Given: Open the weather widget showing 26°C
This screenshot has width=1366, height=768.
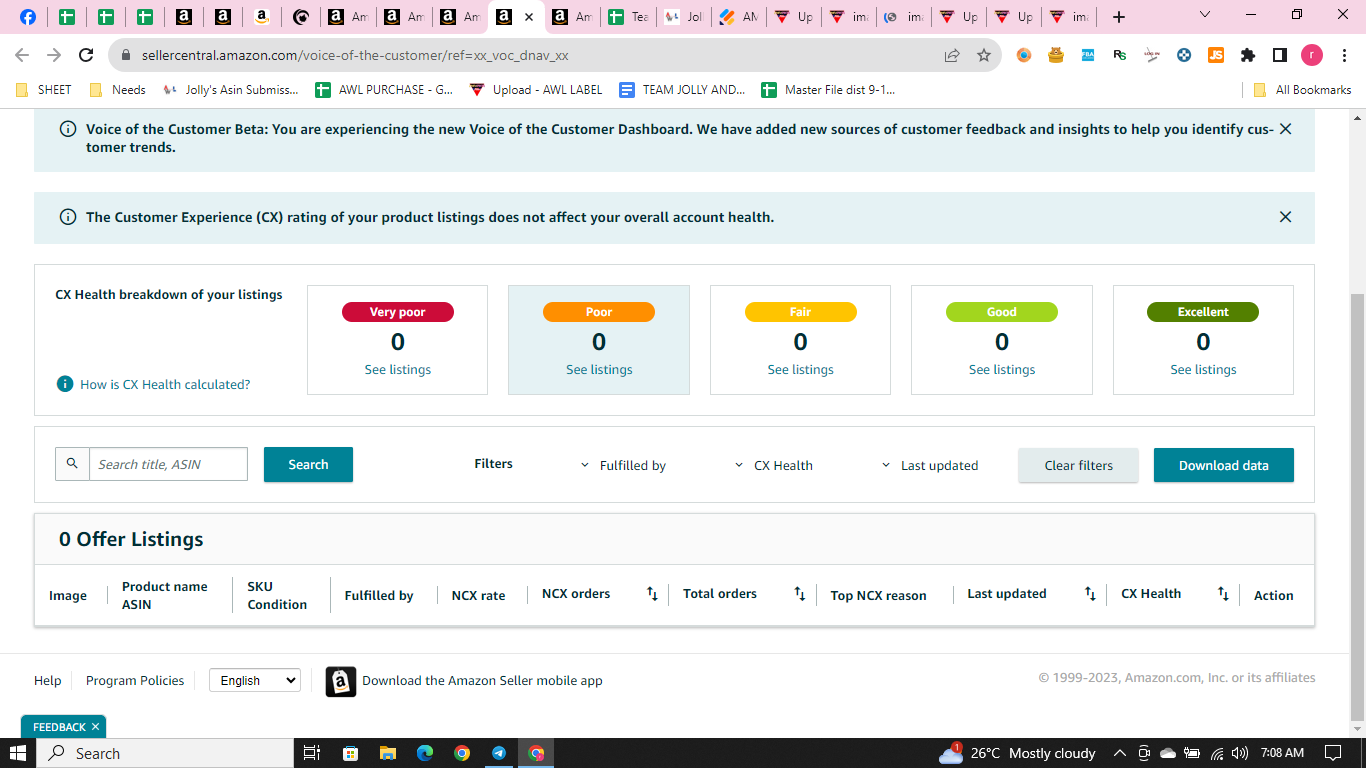Looking at the screenshot, I should pos(1018,753).
